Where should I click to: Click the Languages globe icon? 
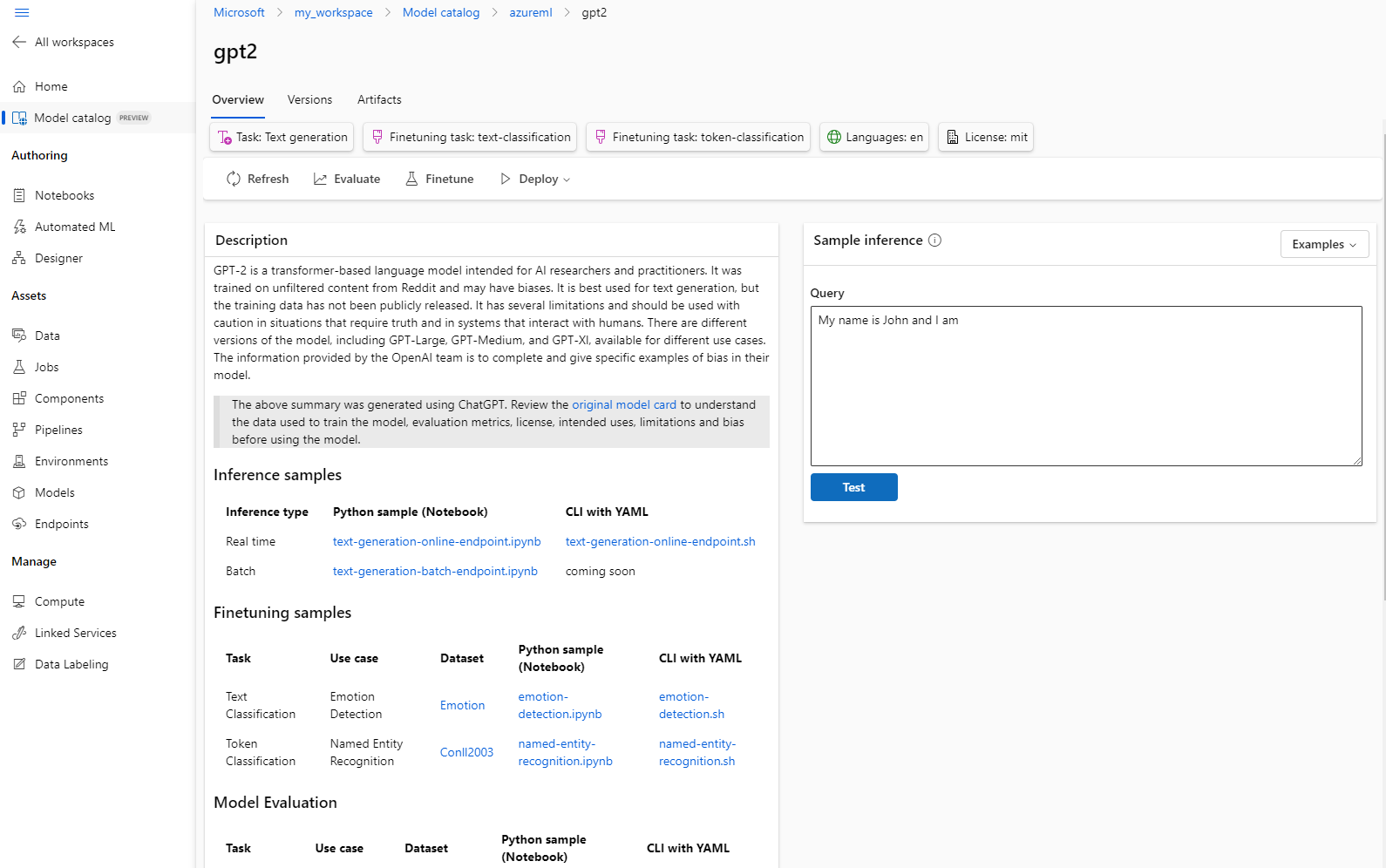(834, 137)
